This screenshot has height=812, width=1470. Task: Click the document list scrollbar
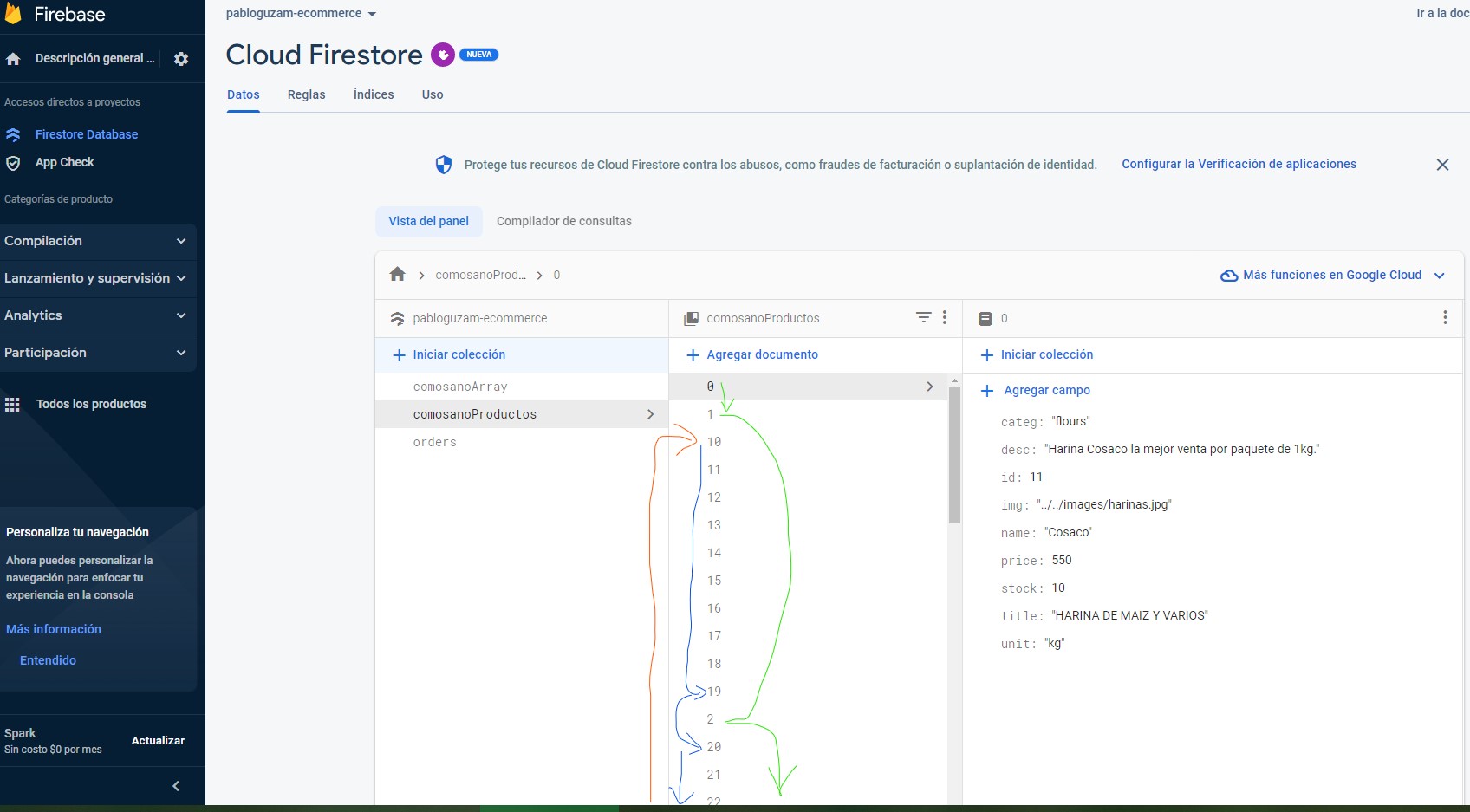pos(954,455)
